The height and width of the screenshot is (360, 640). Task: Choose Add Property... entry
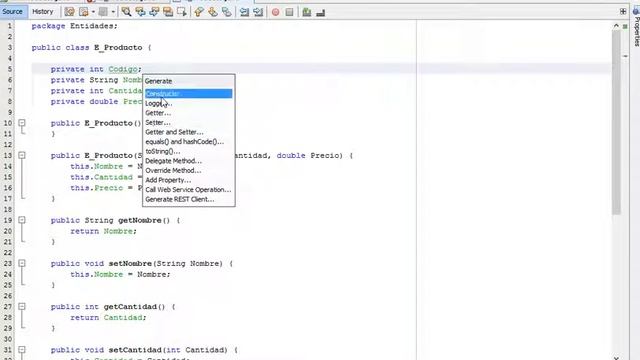189,180
